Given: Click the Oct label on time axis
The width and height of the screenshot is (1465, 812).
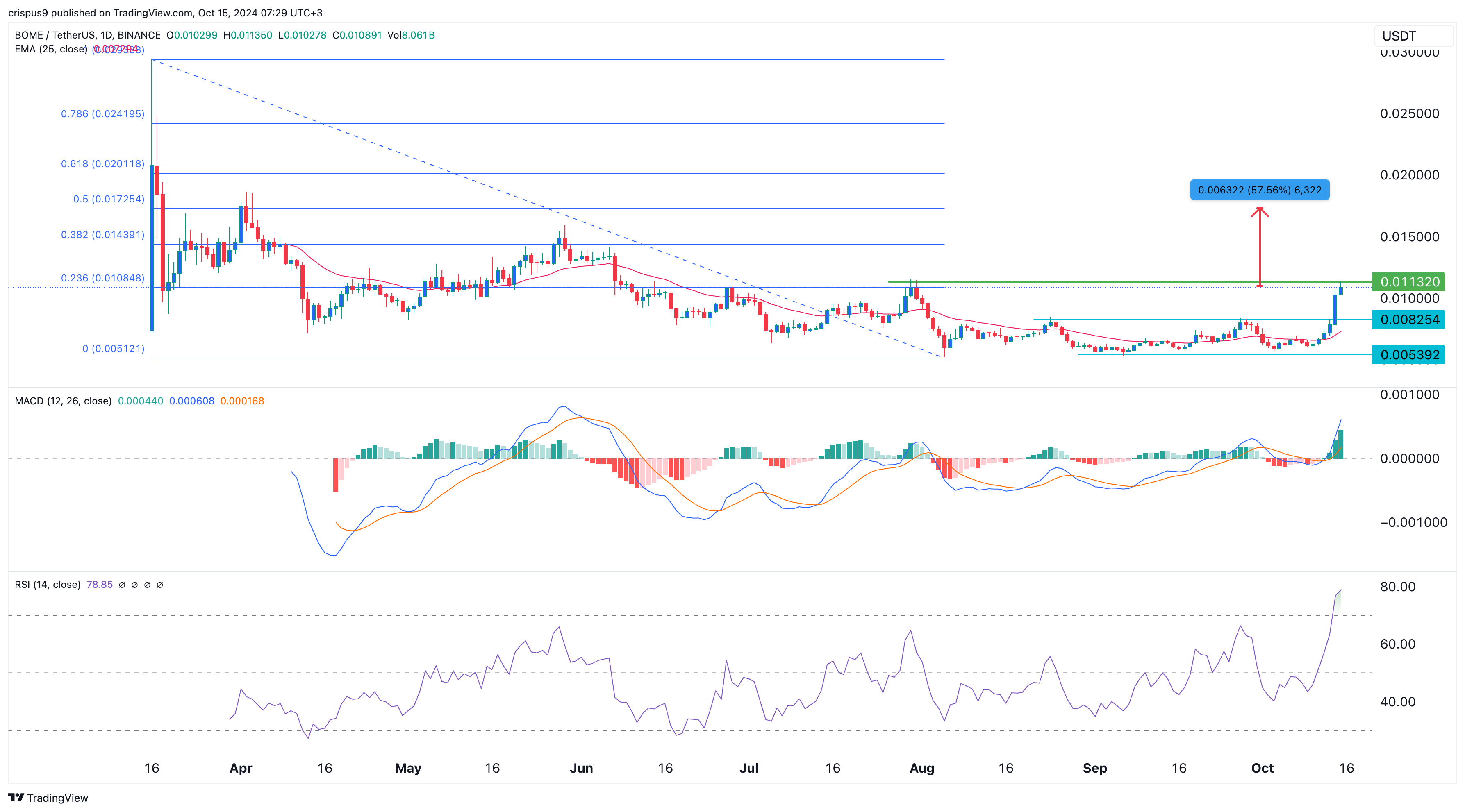Looking at the screenshot, I should coord(1263,768).
